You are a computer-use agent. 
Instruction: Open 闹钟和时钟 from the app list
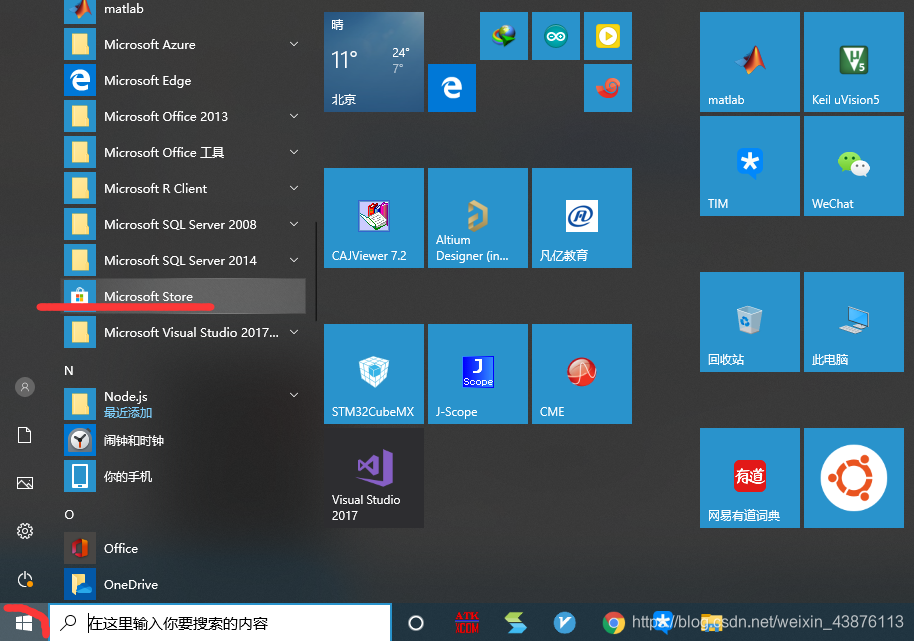(x=183, y=441)
